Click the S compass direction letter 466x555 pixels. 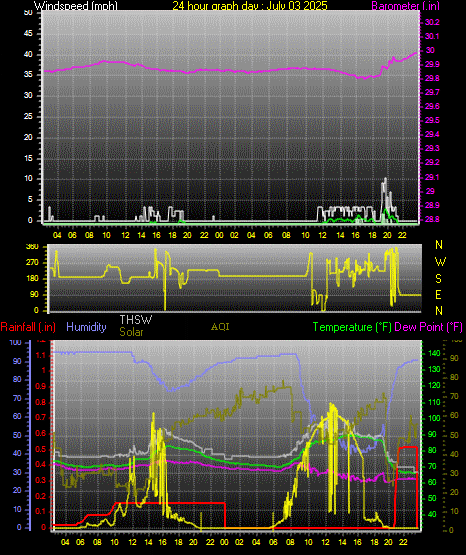coord(438,279)
